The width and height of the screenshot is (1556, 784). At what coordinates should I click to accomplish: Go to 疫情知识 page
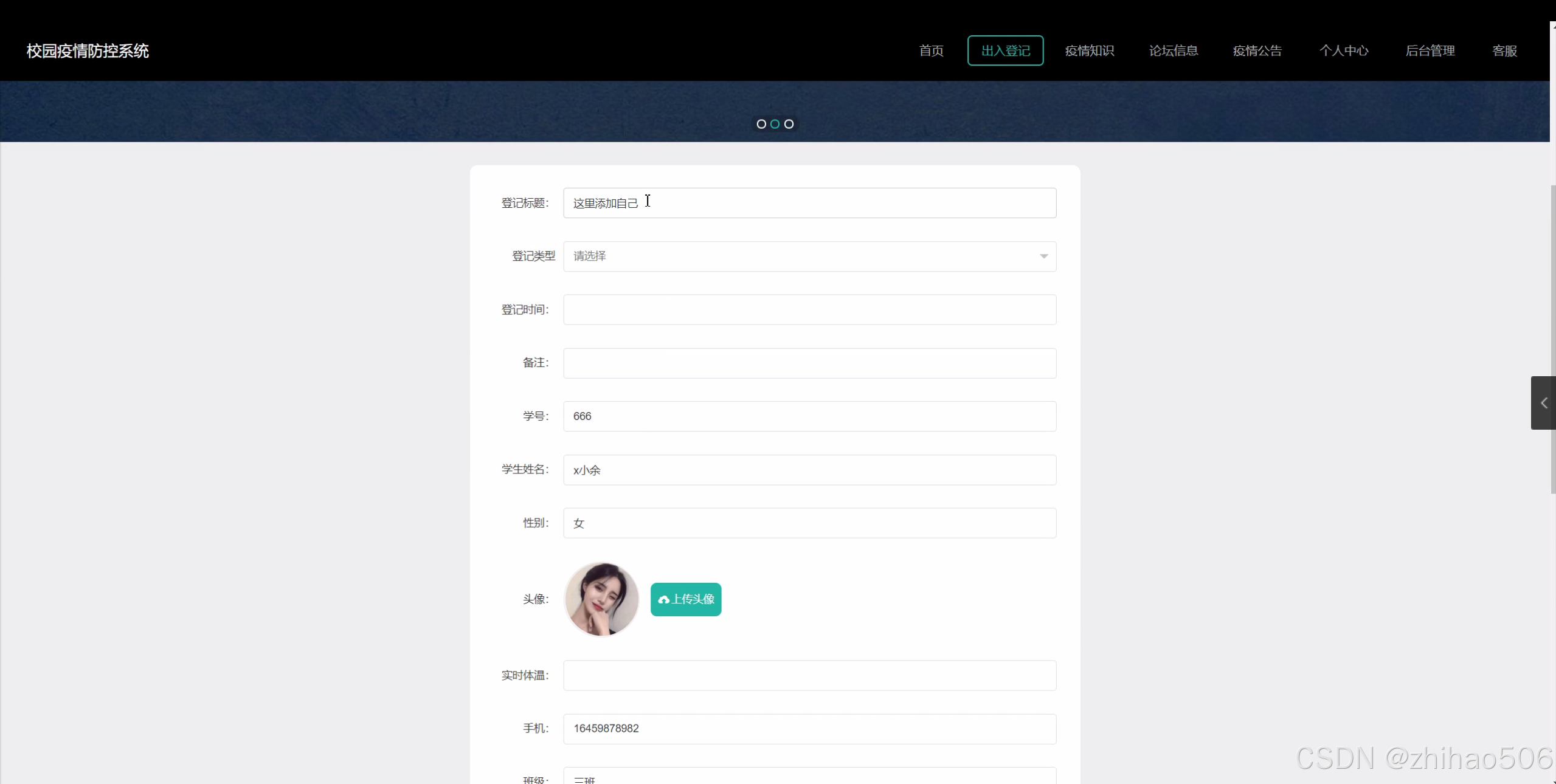[1089, 51]
